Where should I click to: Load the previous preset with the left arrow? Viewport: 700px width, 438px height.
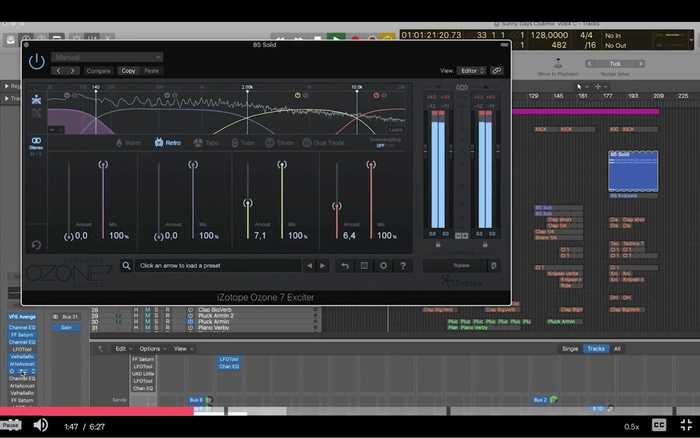click(x=309, y=266)
